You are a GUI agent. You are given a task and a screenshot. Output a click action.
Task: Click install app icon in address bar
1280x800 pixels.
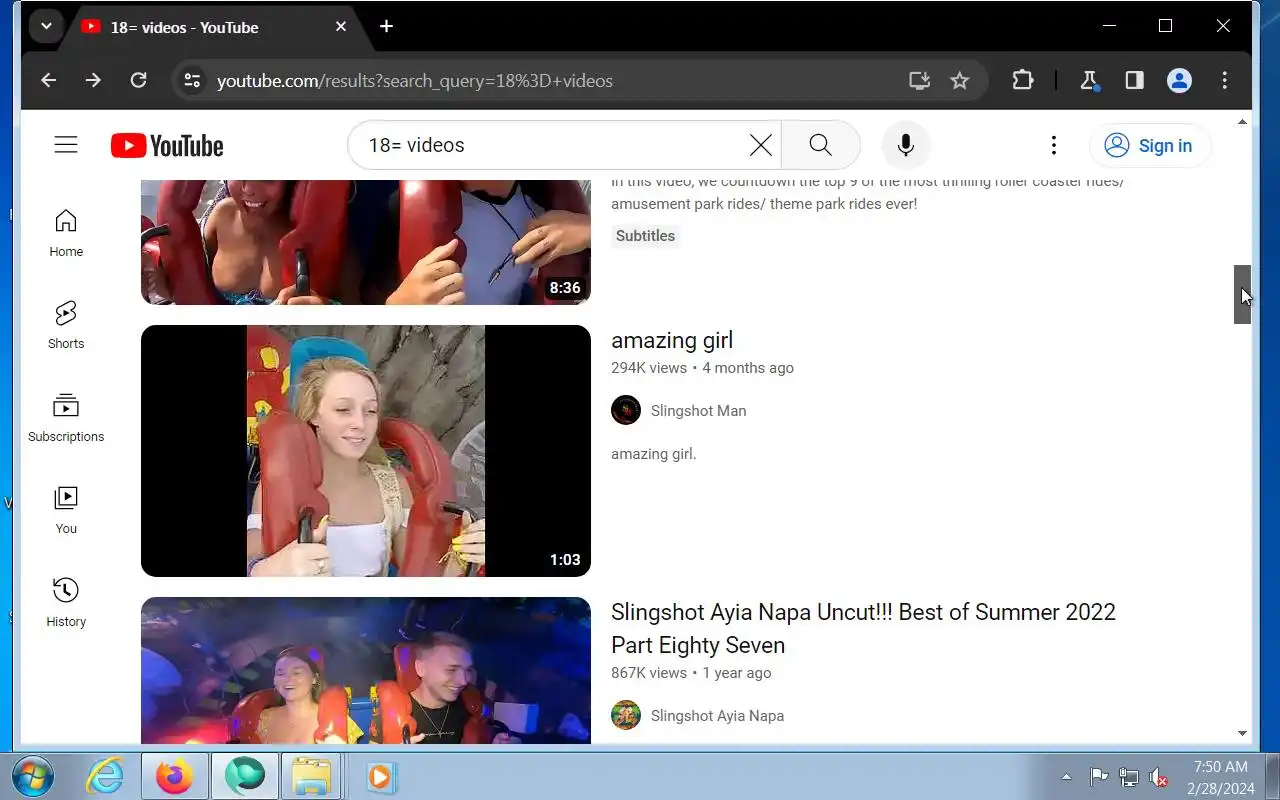coord(919,80)
